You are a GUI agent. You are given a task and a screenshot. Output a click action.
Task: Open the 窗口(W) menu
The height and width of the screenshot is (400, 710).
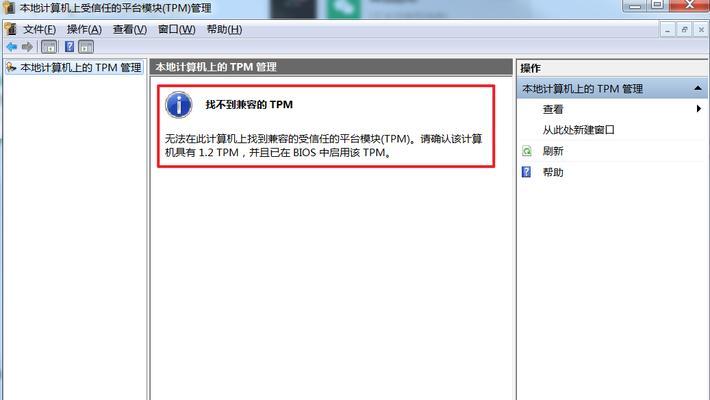(x=177, y=29)
